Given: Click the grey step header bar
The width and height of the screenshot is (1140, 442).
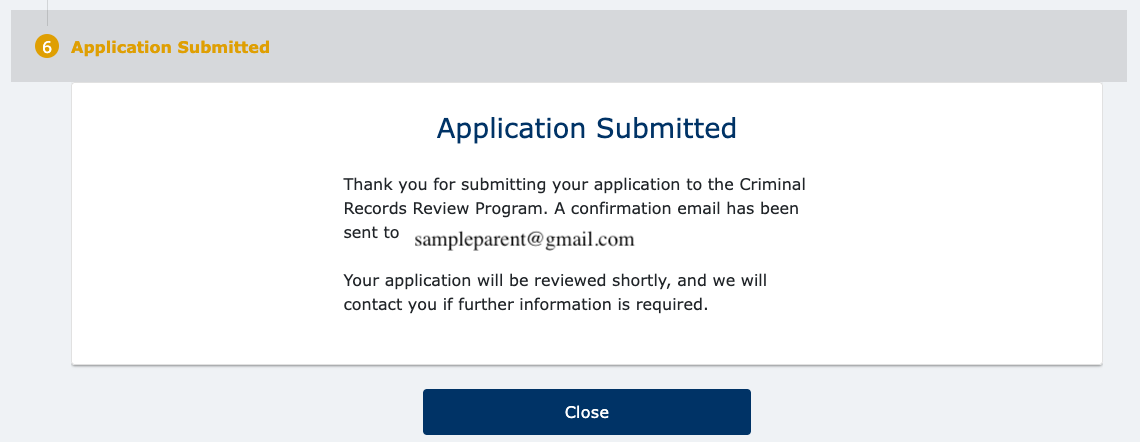Looking at the screenshot, I should [x=600, y=47].
